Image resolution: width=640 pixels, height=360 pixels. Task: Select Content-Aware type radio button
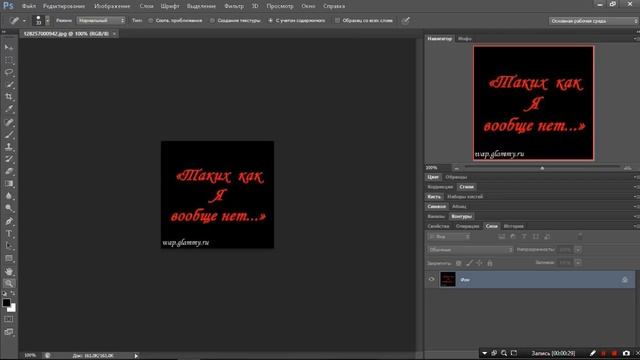coord(270,20)
